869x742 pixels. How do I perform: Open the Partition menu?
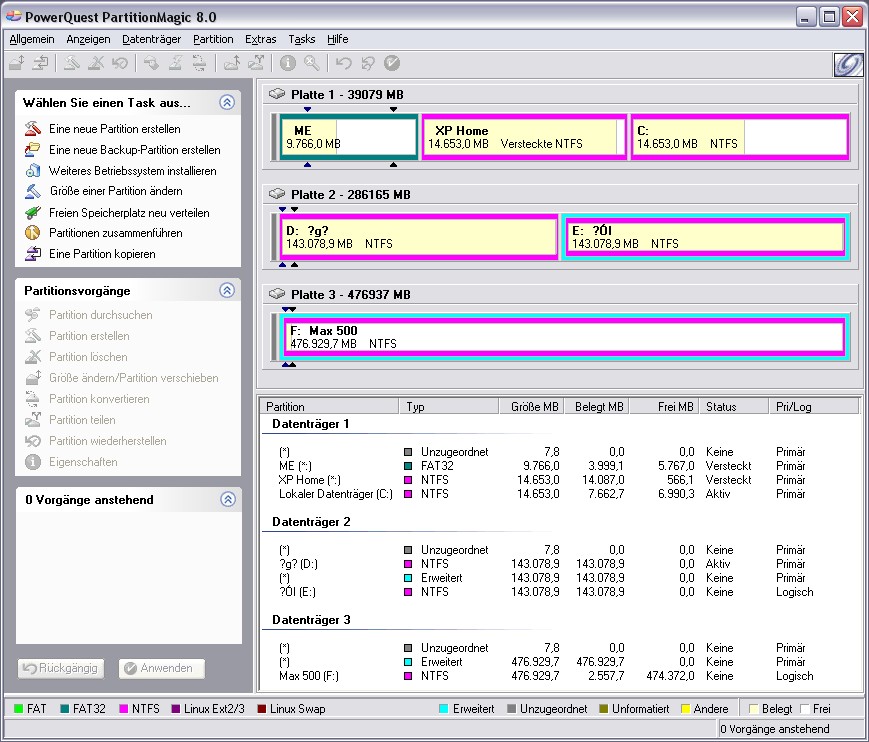click(213, 39)
